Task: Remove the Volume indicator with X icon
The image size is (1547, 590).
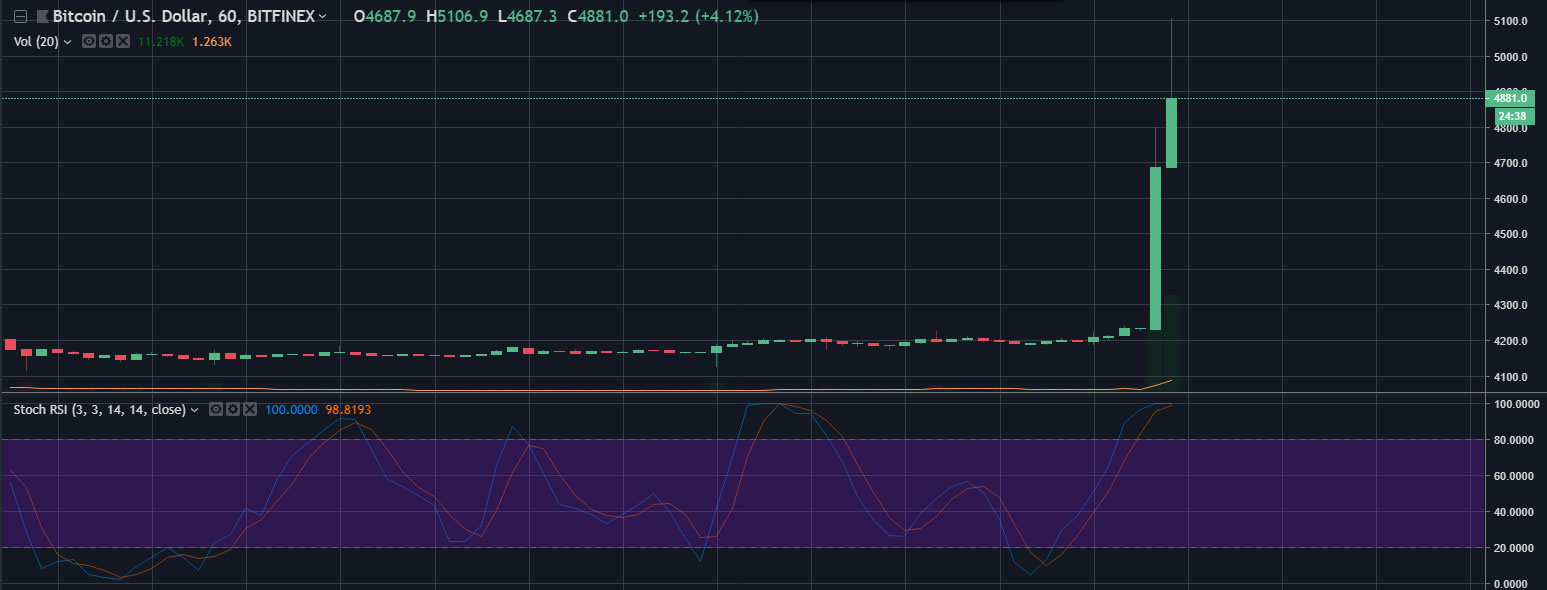Action: (122, 42)
